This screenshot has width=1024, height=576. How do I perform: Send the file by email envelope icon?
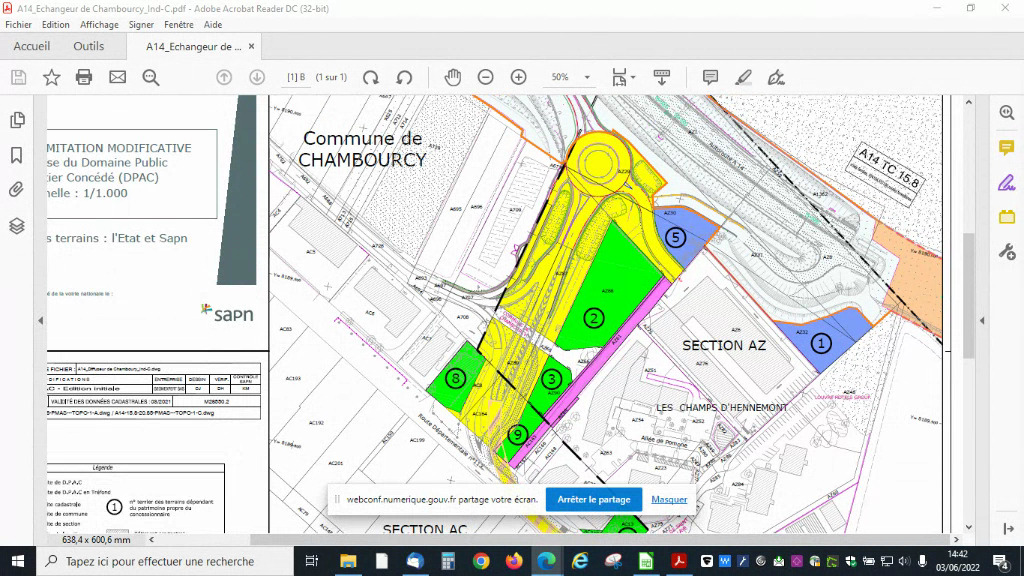click(117, 77)
